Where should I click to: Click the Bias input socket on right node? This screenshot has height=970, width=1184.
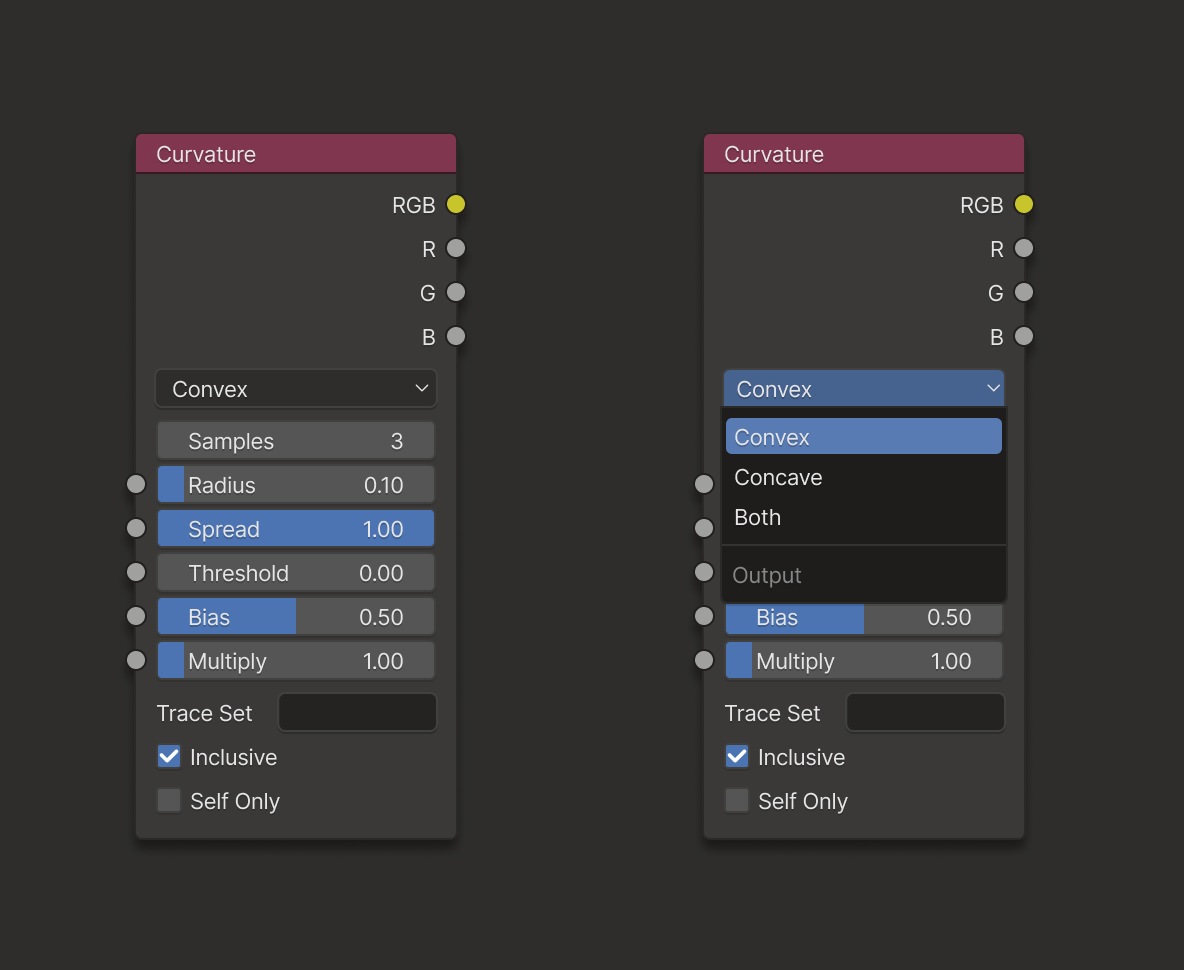(x=704, y=616)
